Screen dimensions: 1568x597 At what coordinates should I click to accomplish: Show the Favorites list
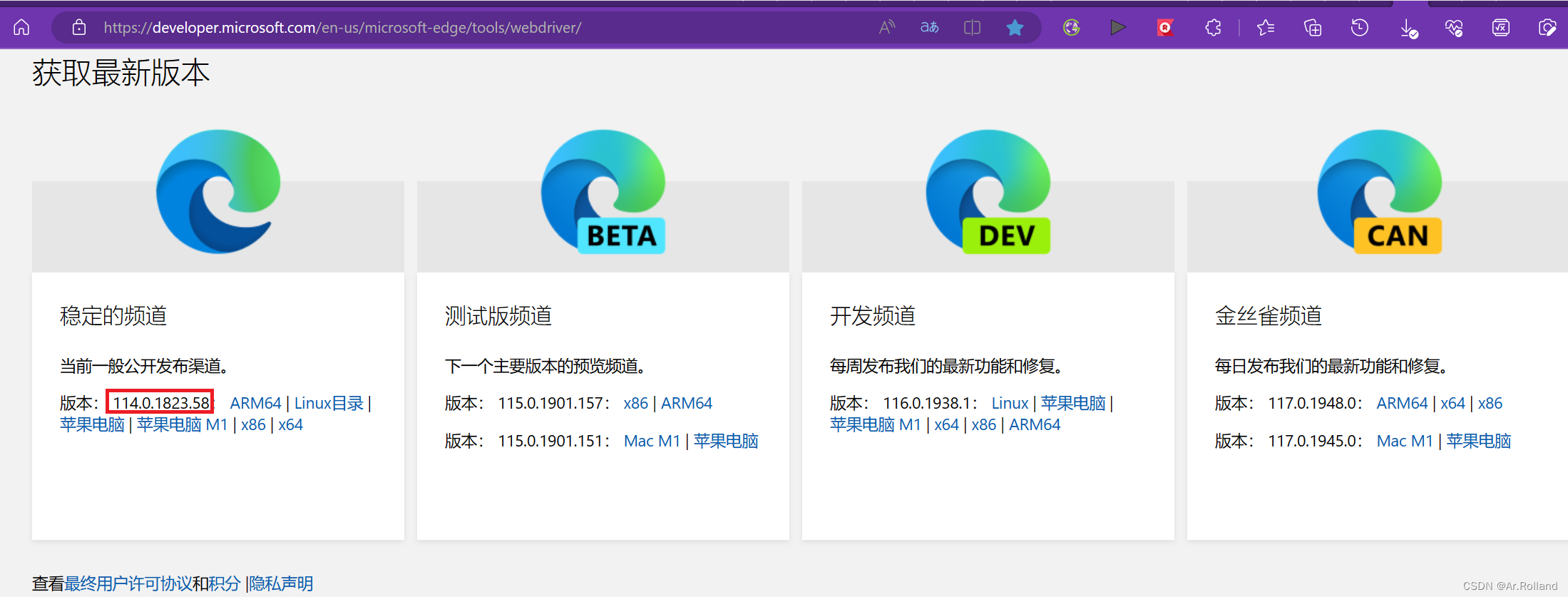[x=1266, y=27]
